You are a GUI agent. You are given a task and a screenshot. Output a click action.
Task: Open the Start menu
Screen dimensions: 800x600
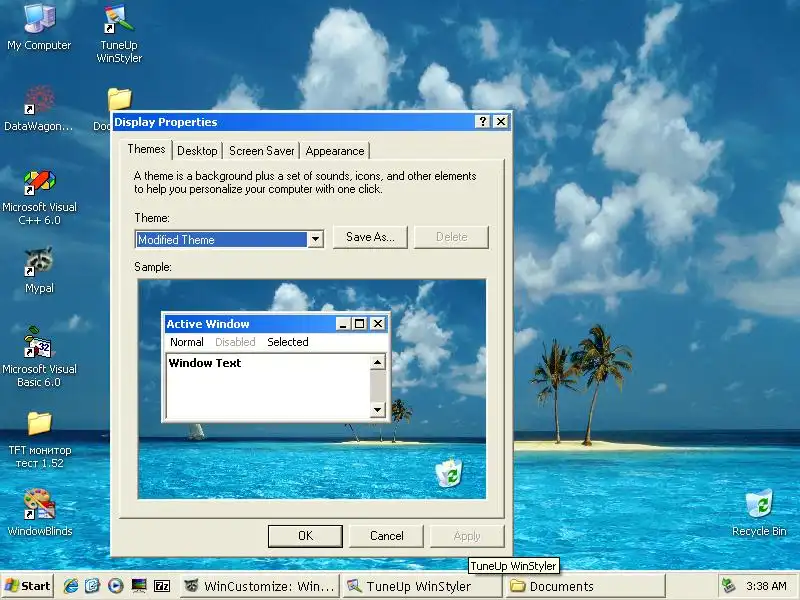[x=28, y=586]
